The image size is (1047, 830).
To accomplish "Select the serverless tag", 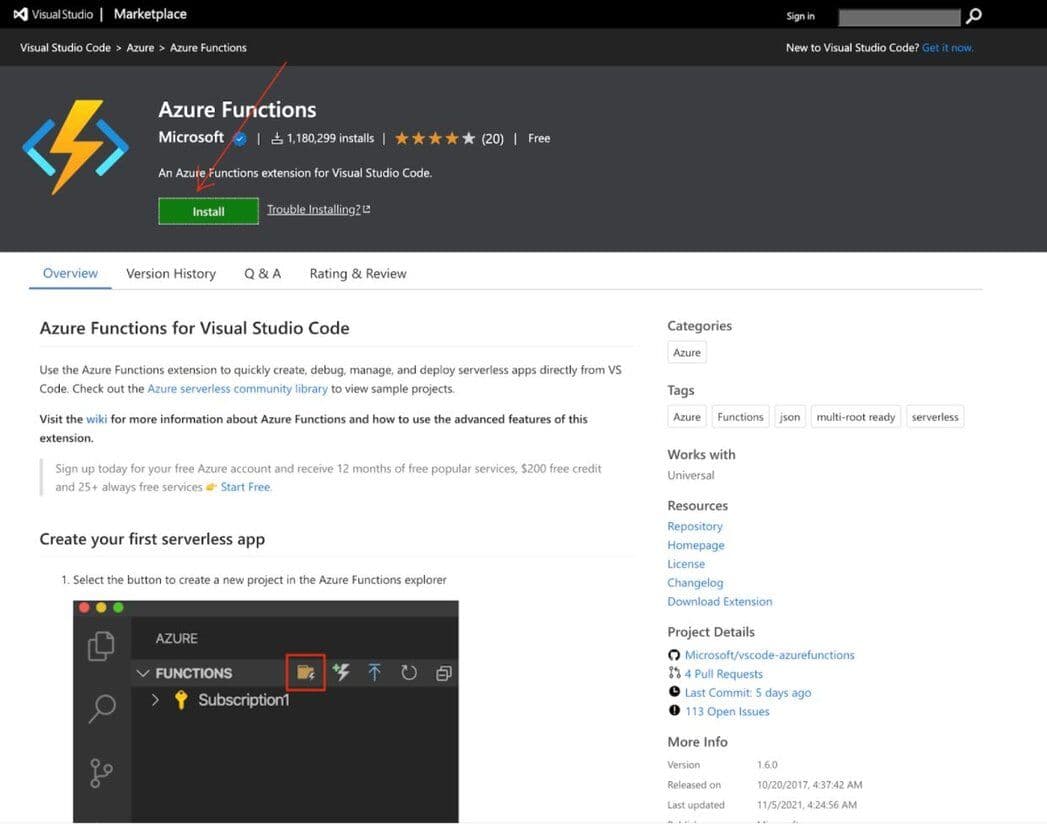I will click(x=935, y=417).
